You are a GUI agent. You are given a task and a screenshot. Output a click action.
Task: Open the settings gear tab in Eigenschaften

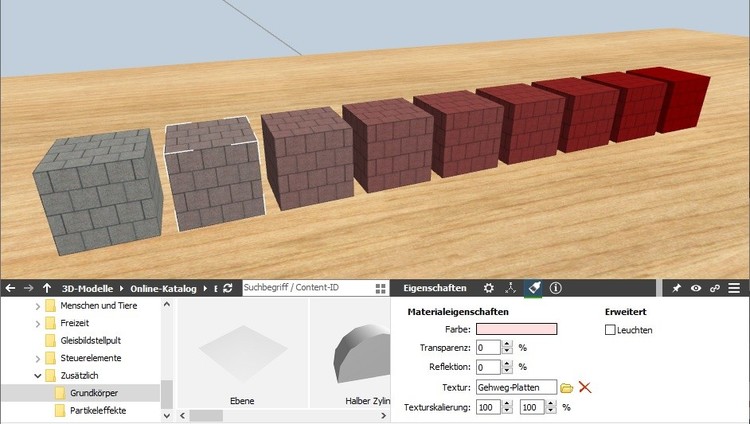click(489, 288)
